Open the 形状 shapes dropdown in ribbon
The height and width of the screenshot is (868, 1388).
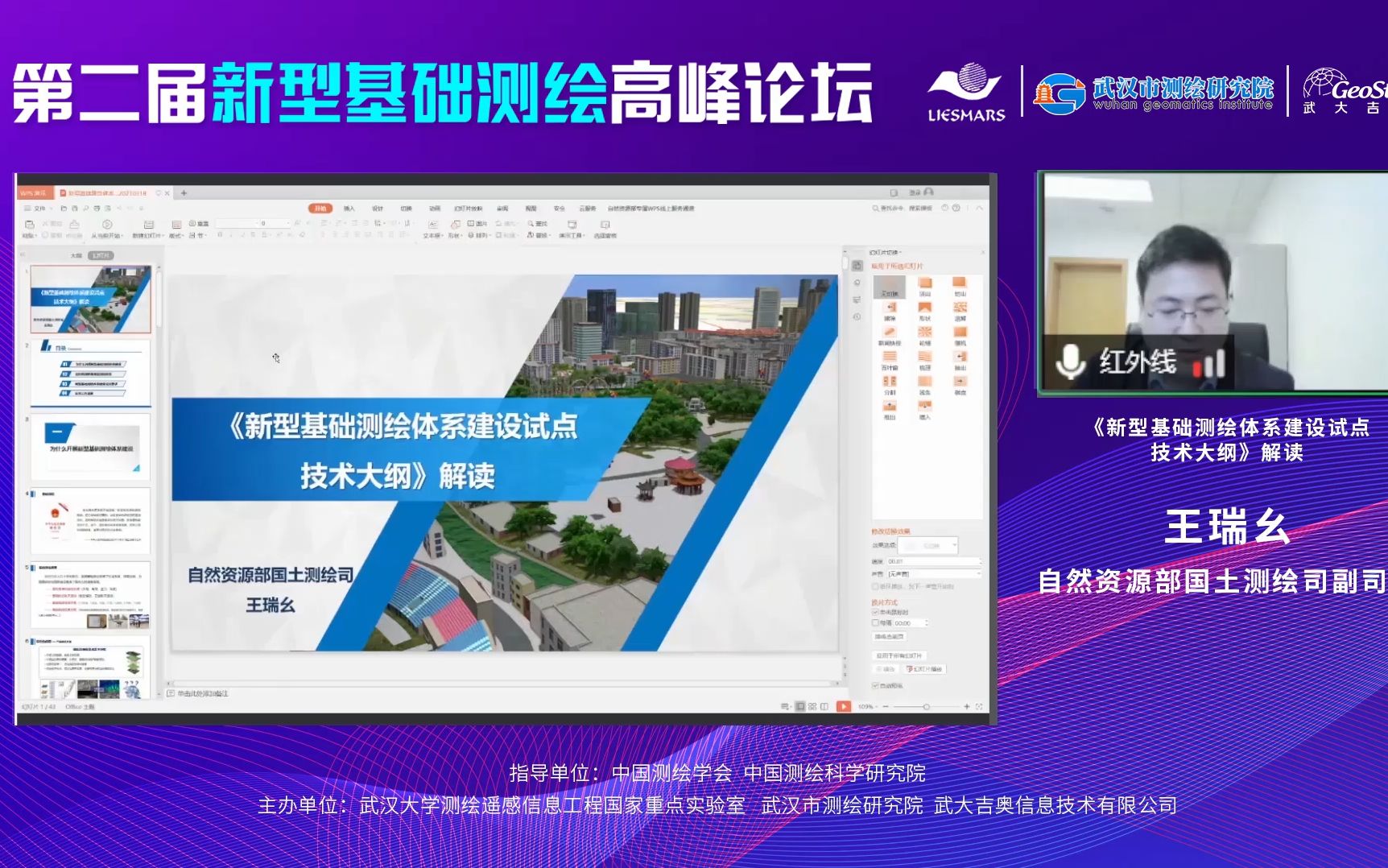point(455,236)
